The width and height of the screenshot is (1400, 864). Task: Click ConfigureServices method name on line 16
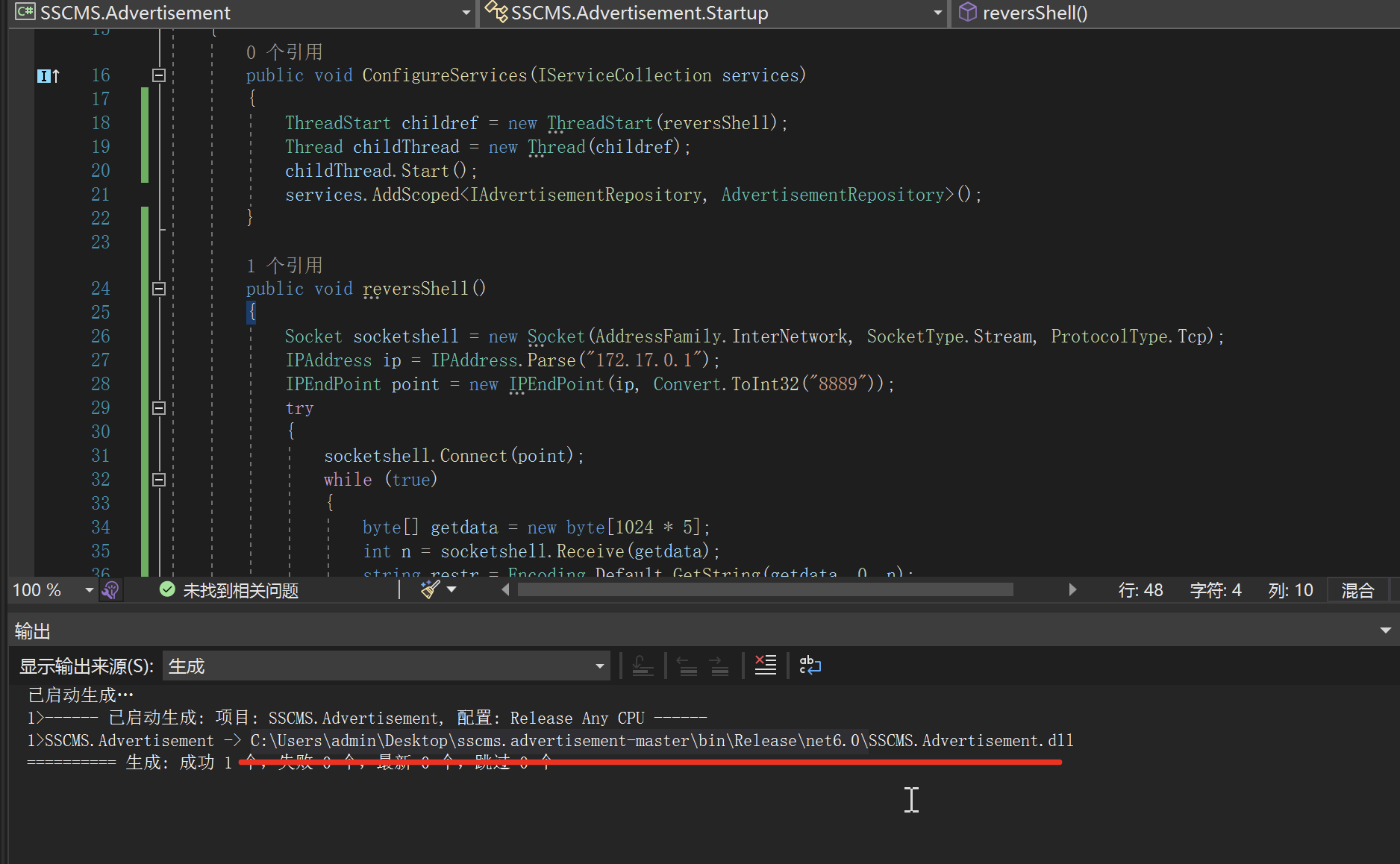point(445,75)
